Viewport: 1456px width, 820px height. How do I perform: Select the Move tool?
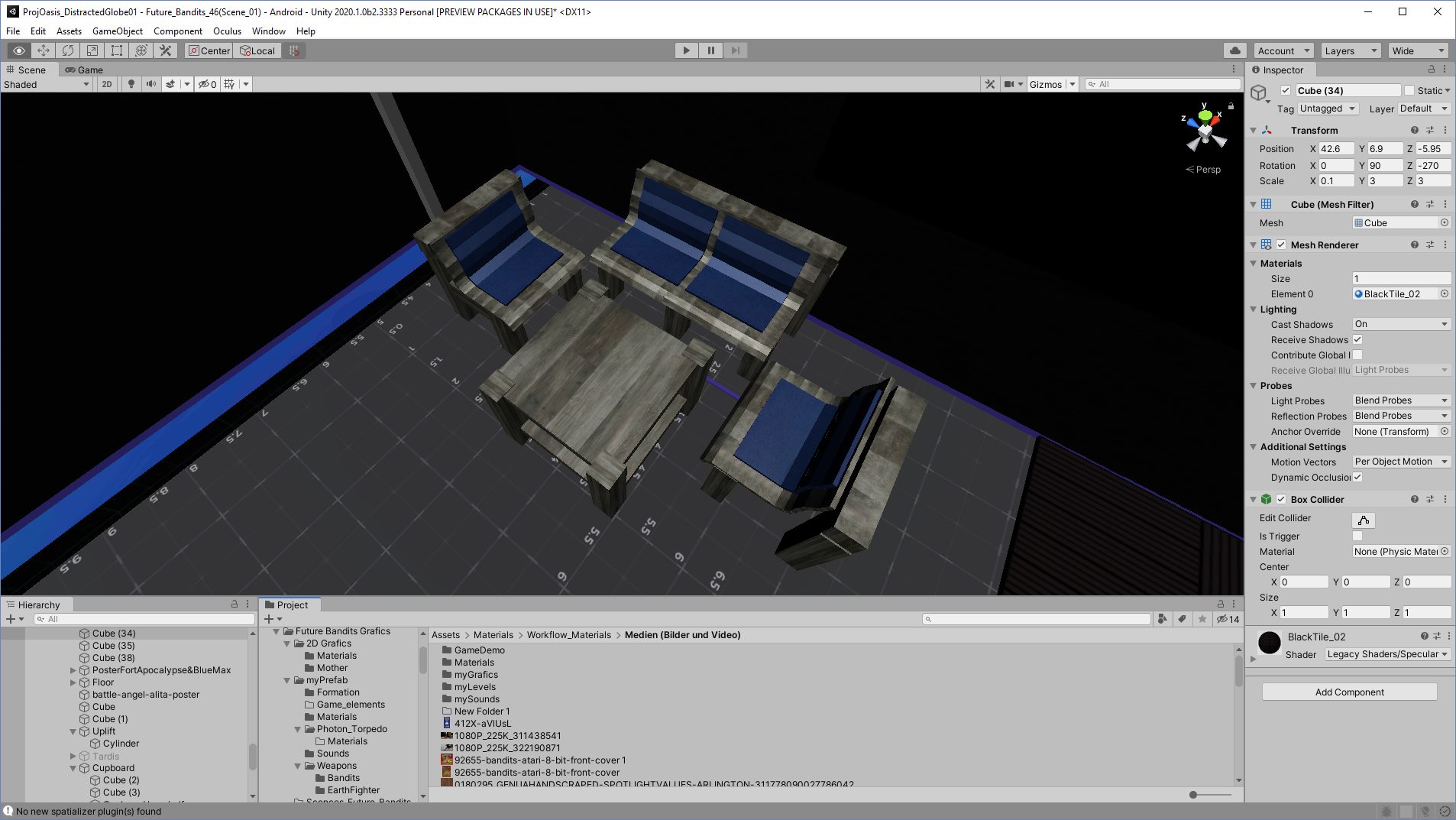[x=44, y=50]
